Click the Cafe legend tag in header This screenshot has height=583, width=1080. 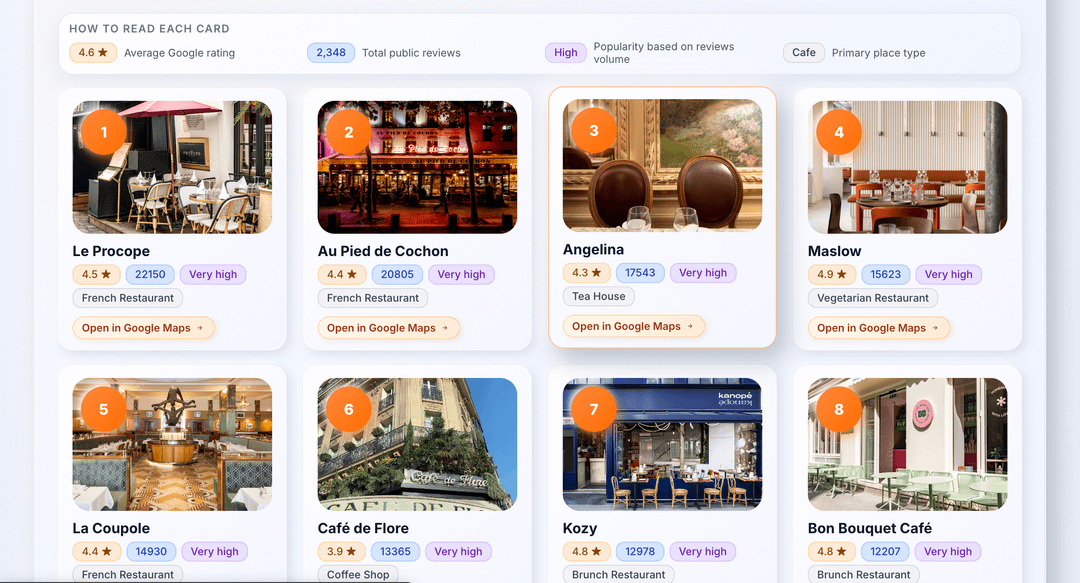tap(804, 53)
